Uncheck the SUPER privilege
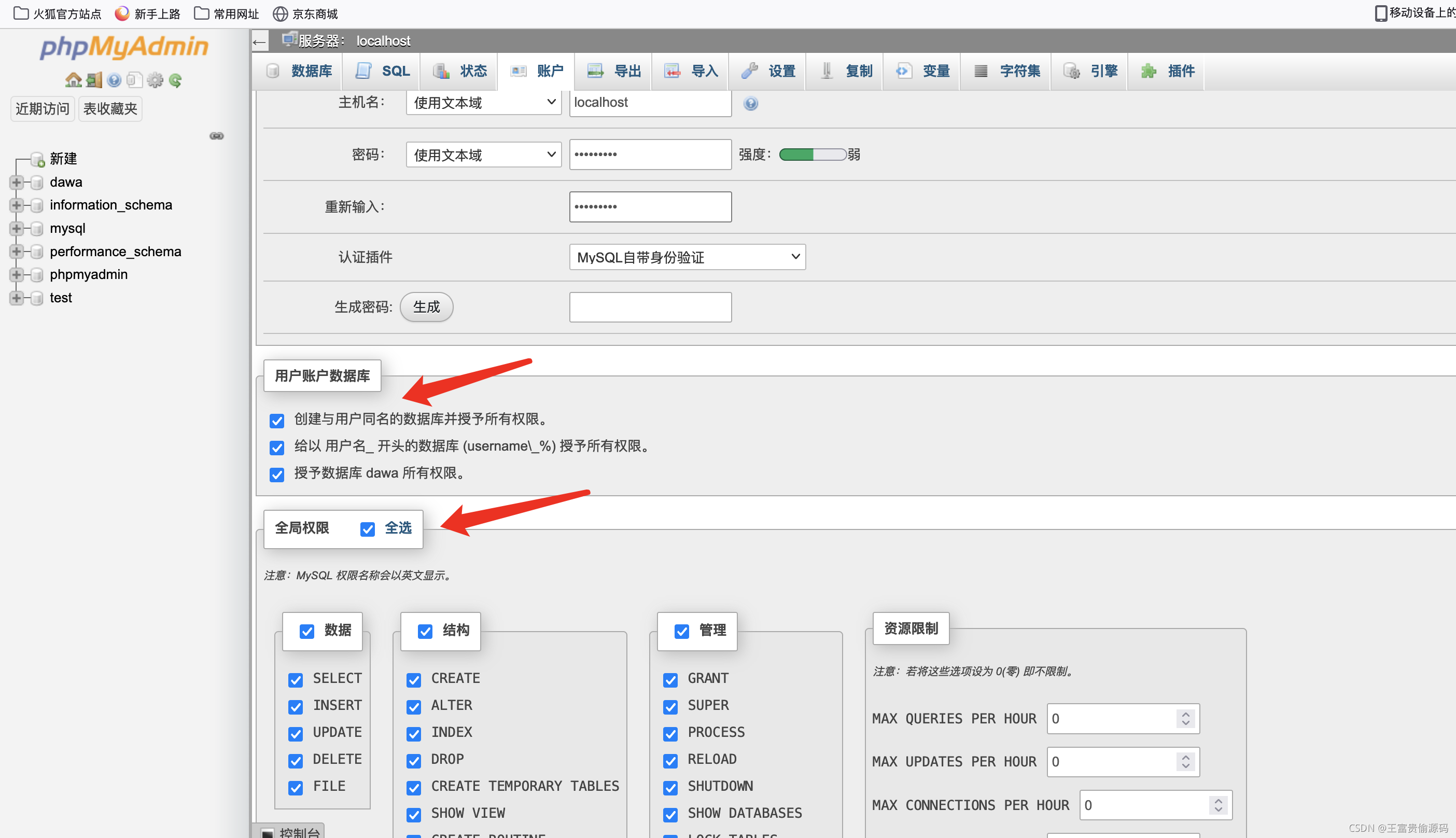 click(670, 707)
